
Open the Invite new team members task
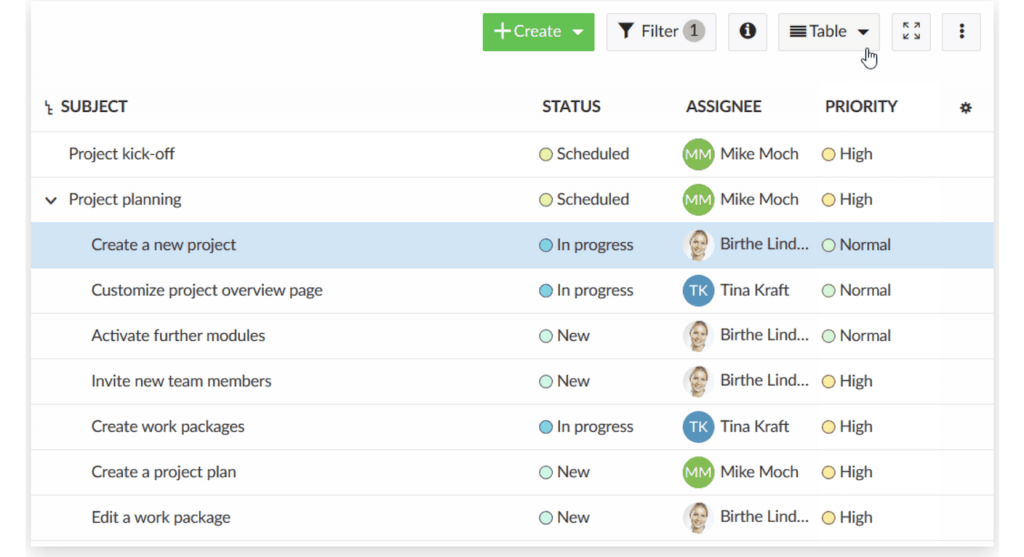click(181, 381)
